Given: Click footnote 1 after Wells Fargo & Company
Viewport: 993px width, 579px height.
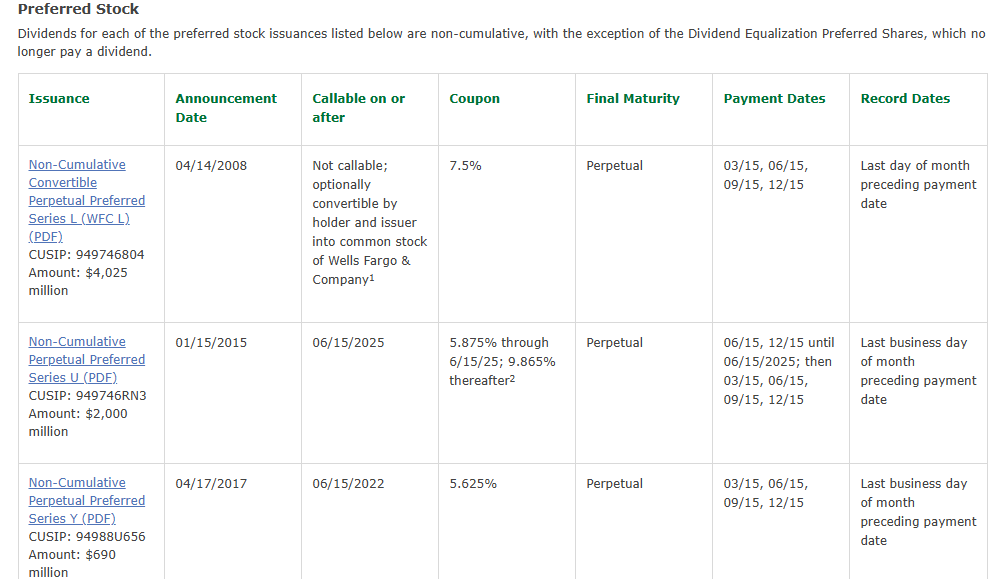Looking at the screenshot, I should [372, 277].
